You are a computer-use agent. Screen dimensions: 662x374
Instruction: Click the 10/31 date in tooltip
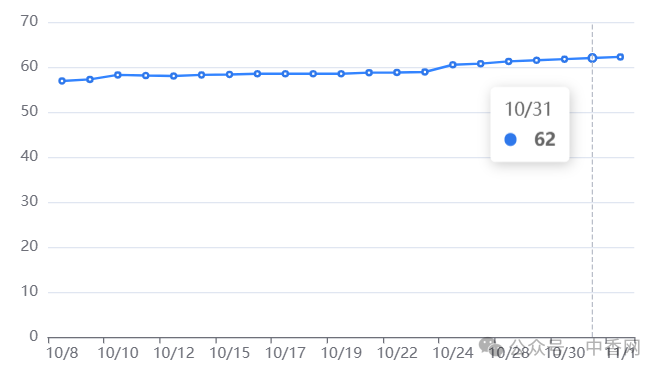pyautogui.click(x=528, y=110)
